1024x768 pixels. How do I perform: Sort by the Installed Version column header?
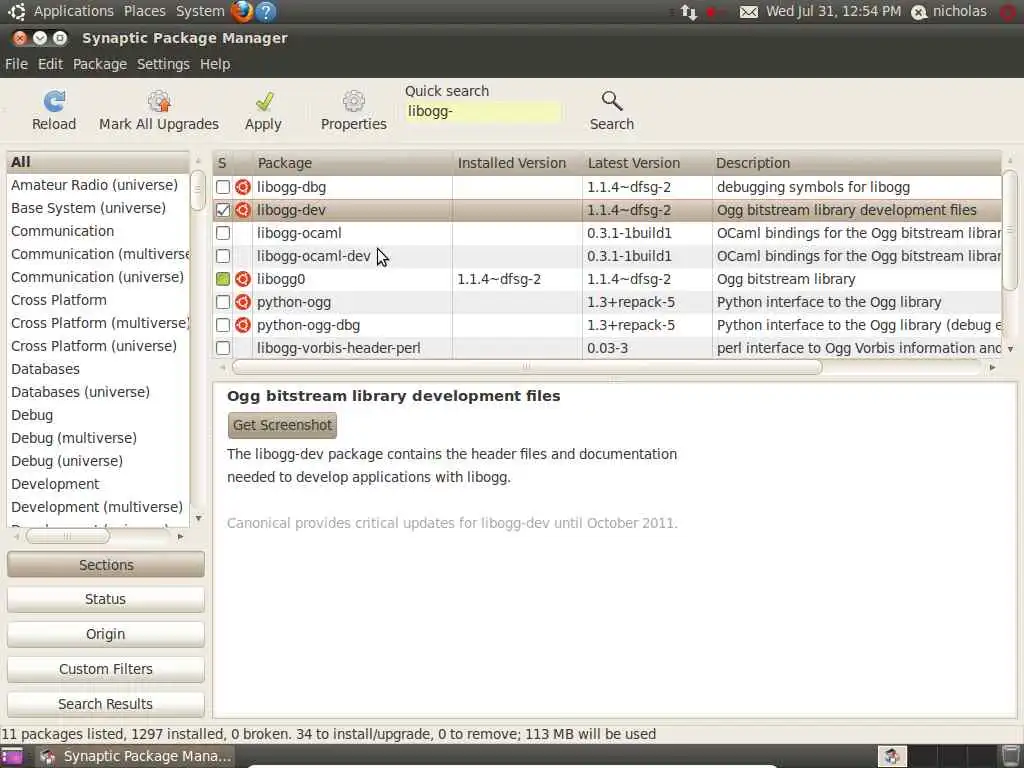click(517, 163)
